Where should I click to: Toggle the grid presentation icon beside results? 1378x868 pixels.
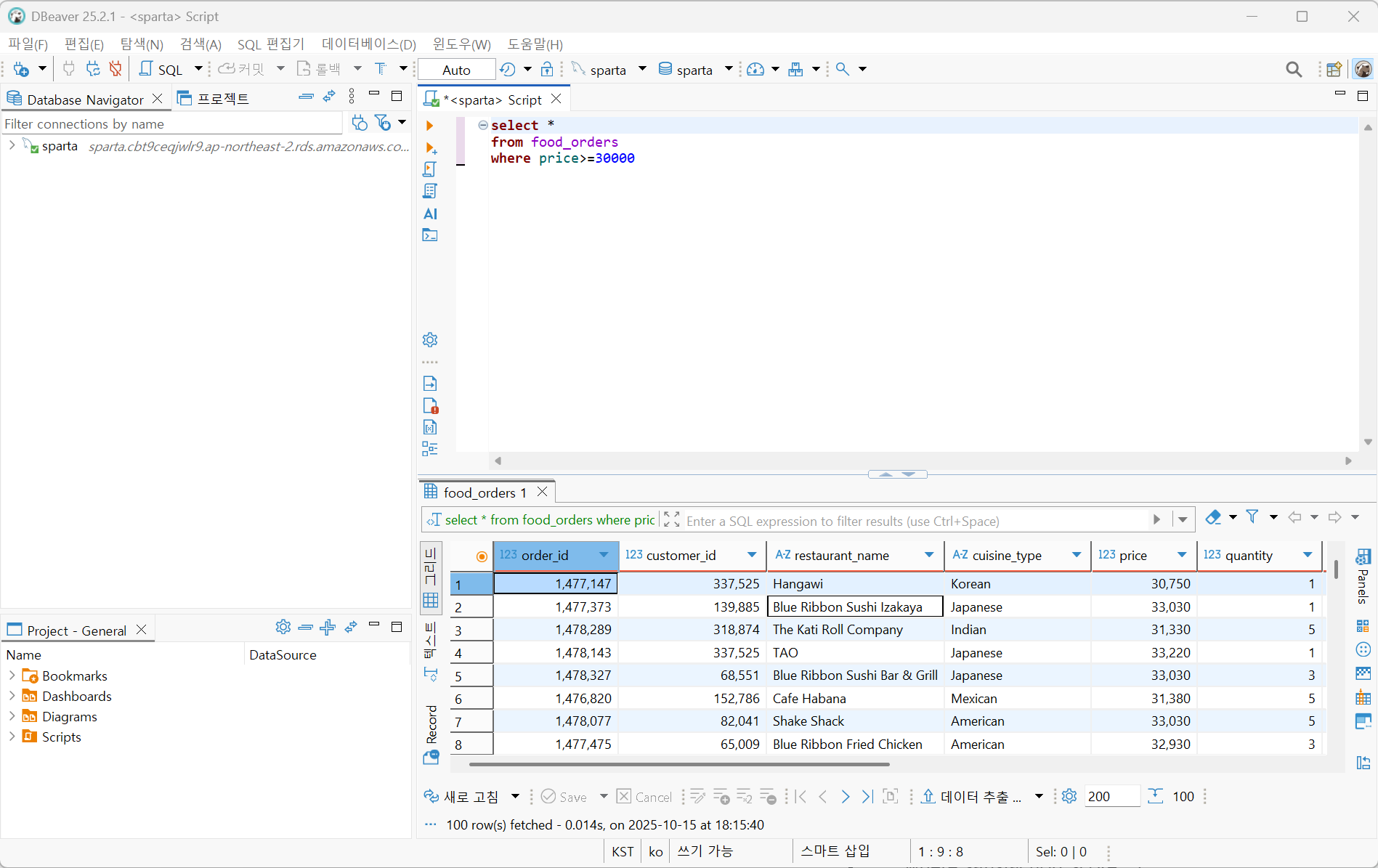431,600
